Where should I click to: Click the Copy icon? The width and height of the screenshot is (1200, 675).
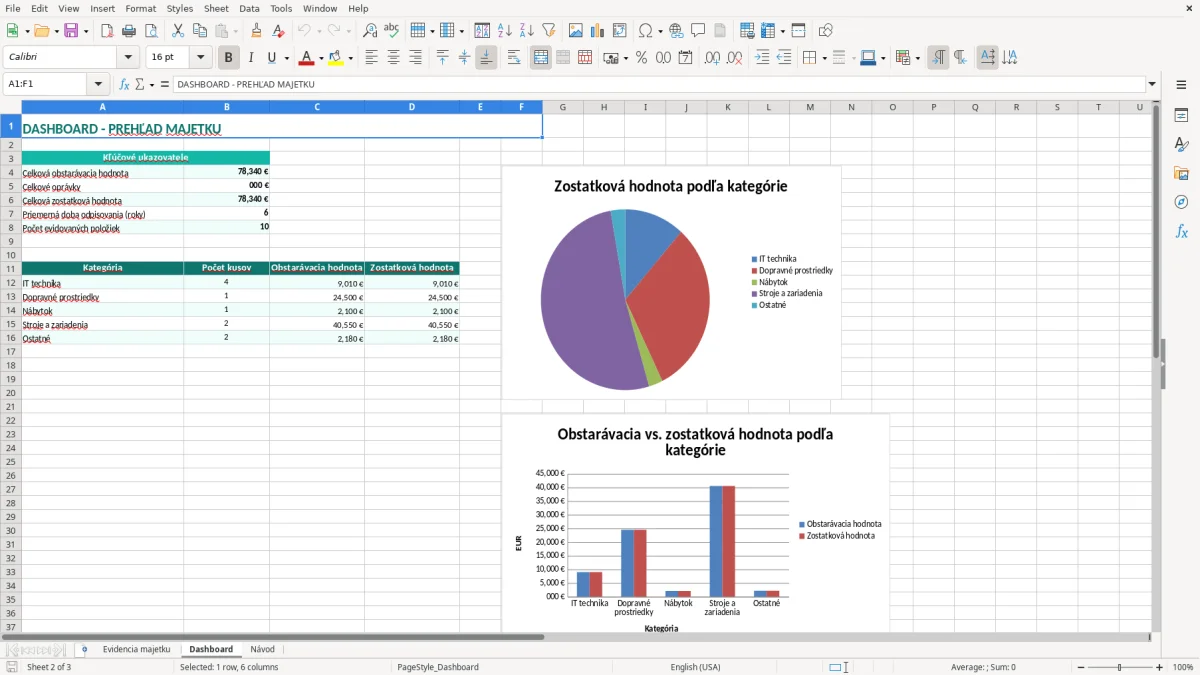coord(200,31)
